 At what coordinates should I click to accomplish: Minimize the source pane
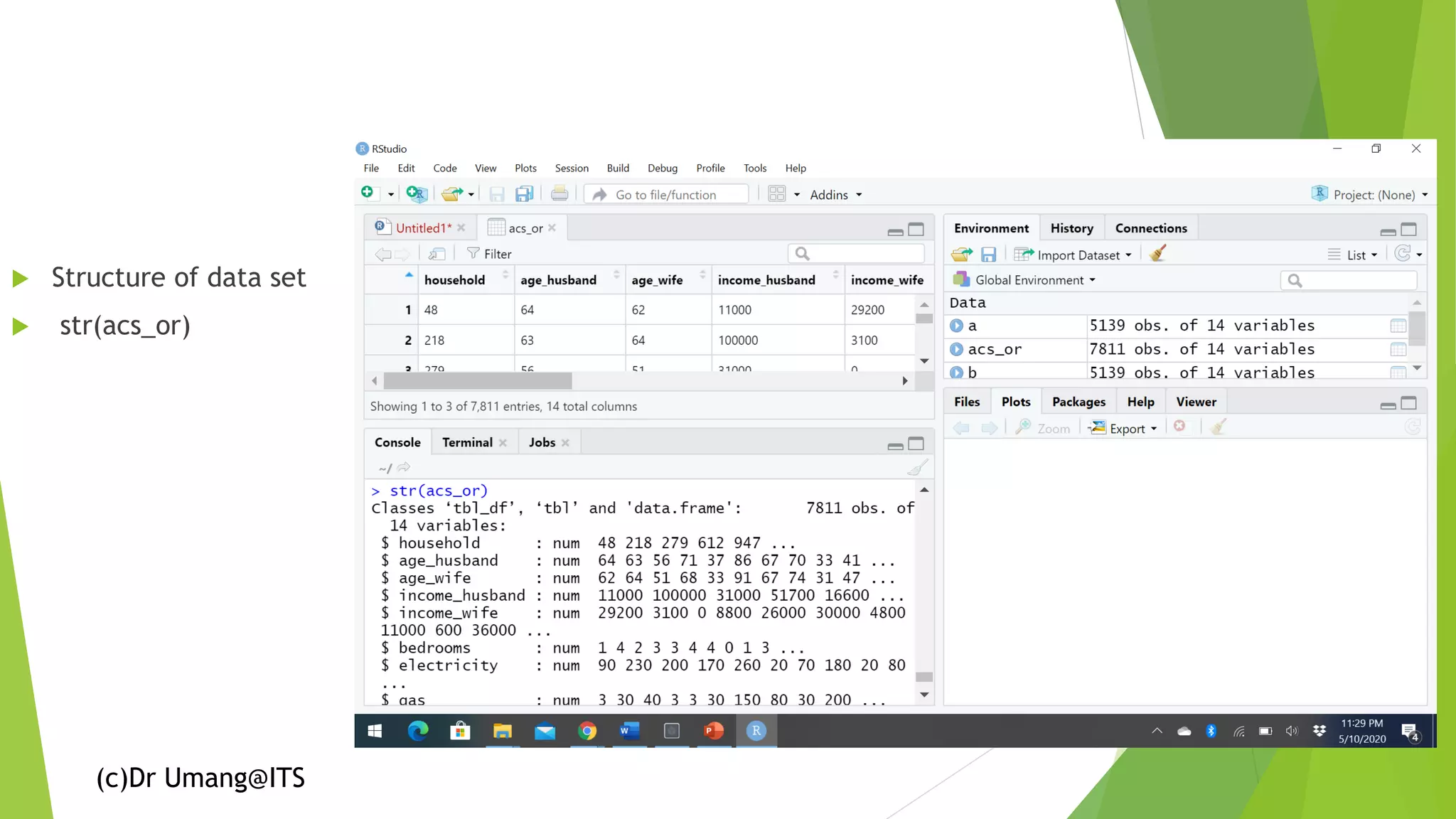[895, 231]
